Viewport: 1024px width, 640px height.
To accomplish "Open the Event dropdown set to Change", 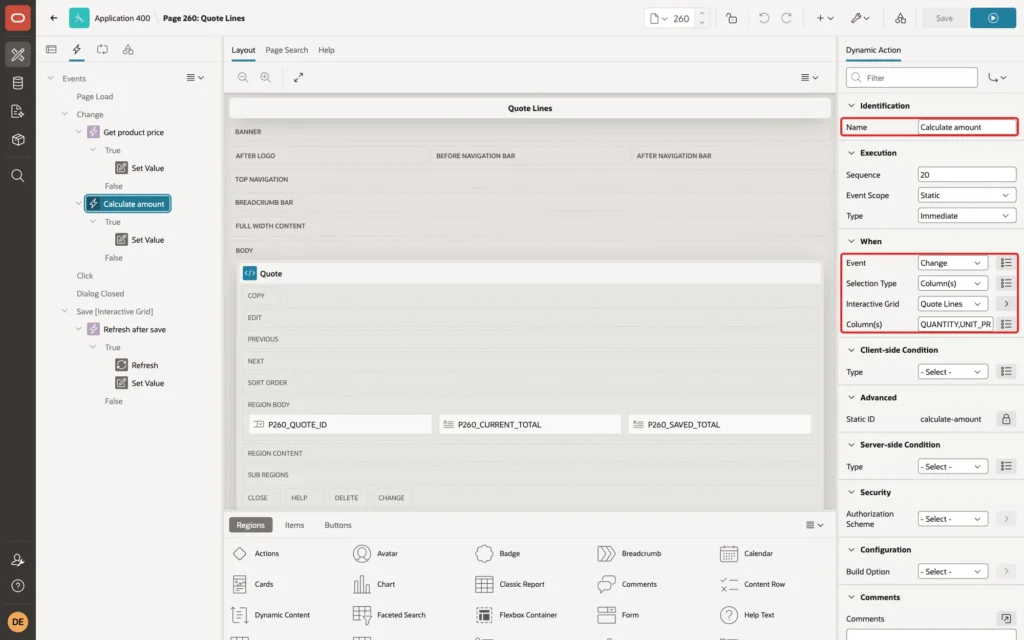I will click(x=952, y=263).
